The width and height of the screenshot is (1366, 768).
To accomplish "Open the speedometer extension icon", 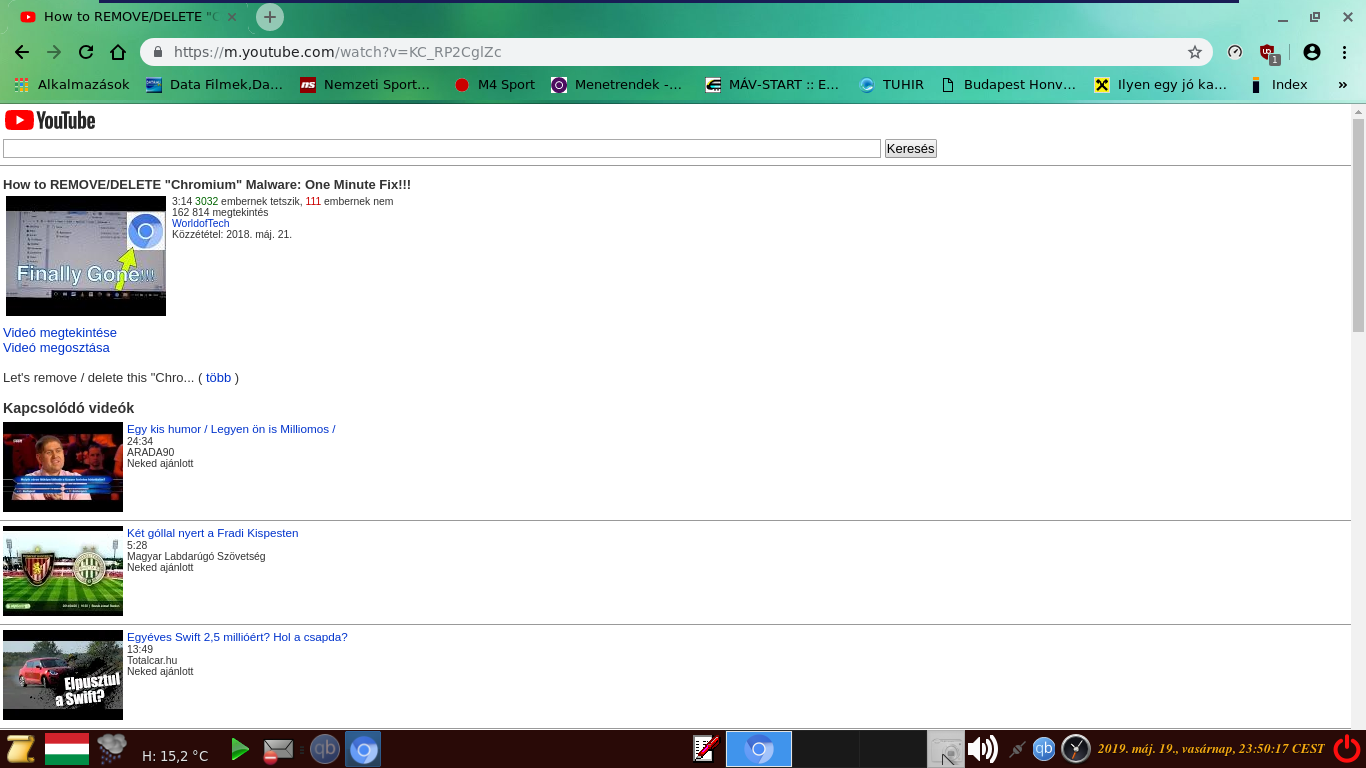I will point(1235,52).
